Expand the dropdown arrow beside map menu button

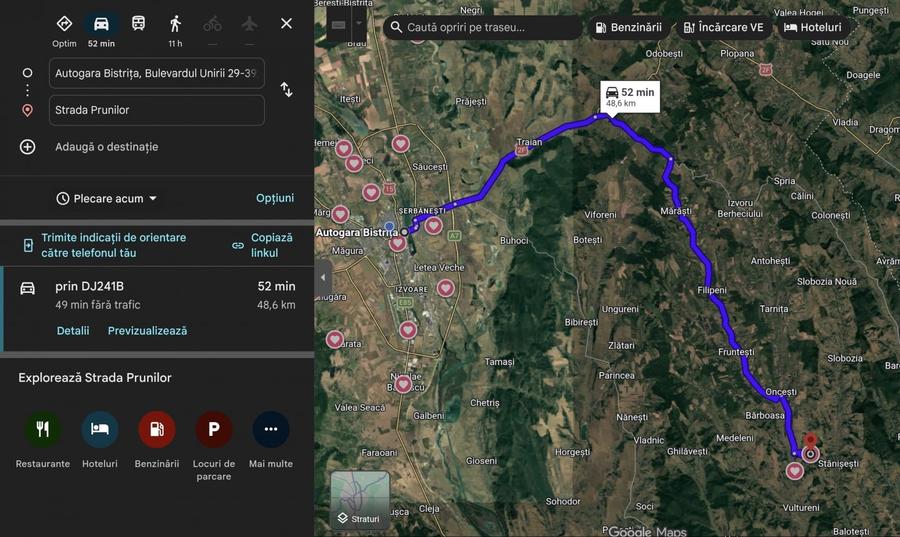click(x=359, y=24)
